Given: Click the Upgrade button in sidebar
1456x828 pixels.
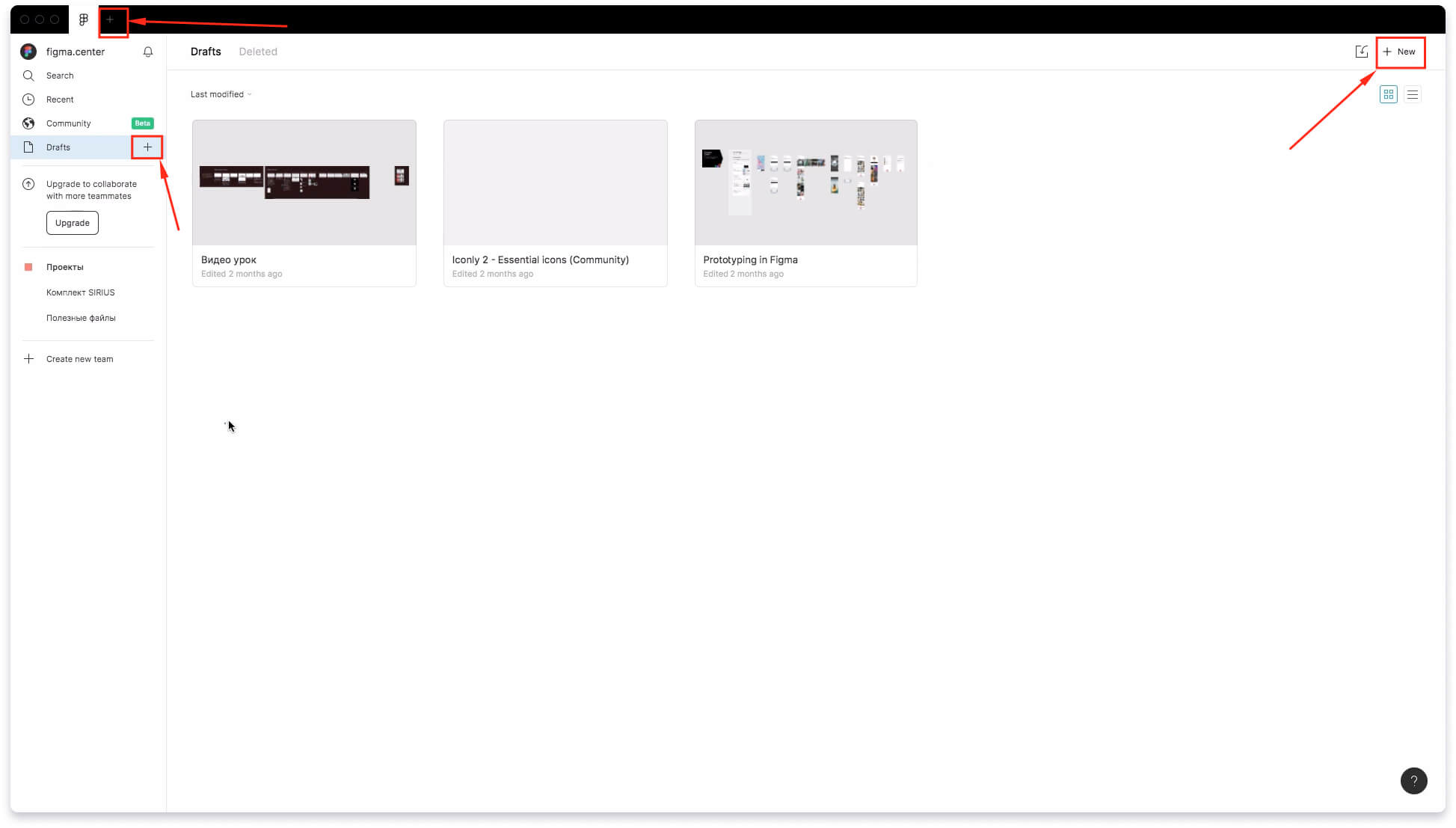Looking at the screenshot, I should tap(72, 222).
